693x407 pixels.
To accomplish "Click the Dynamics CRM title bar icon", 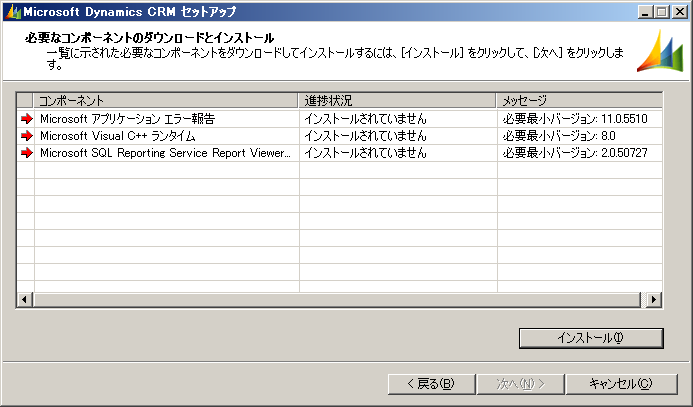I will click(12, 11).
